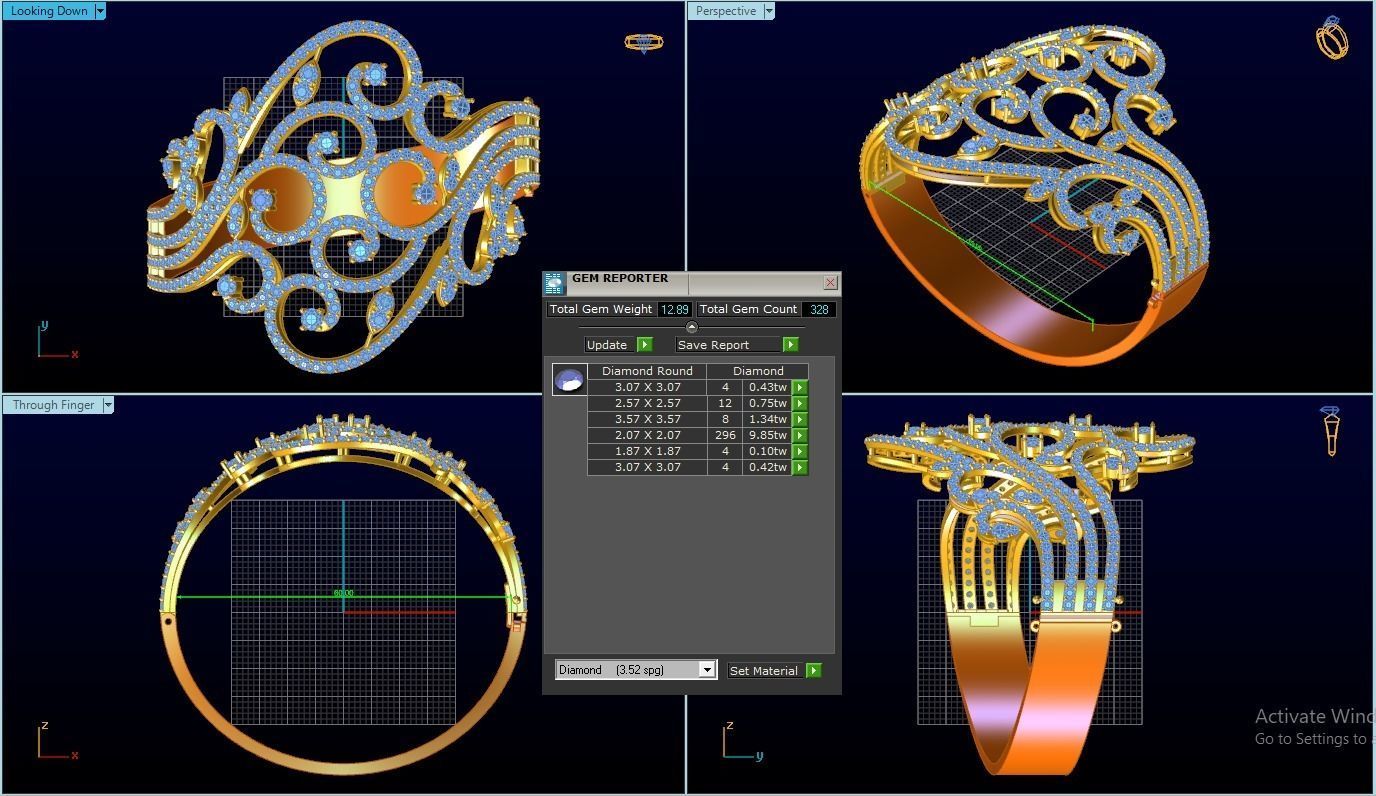Click the gem-on-ring icon in Looking Down view
The image size is (1376, 796).
tap(643, 43)
